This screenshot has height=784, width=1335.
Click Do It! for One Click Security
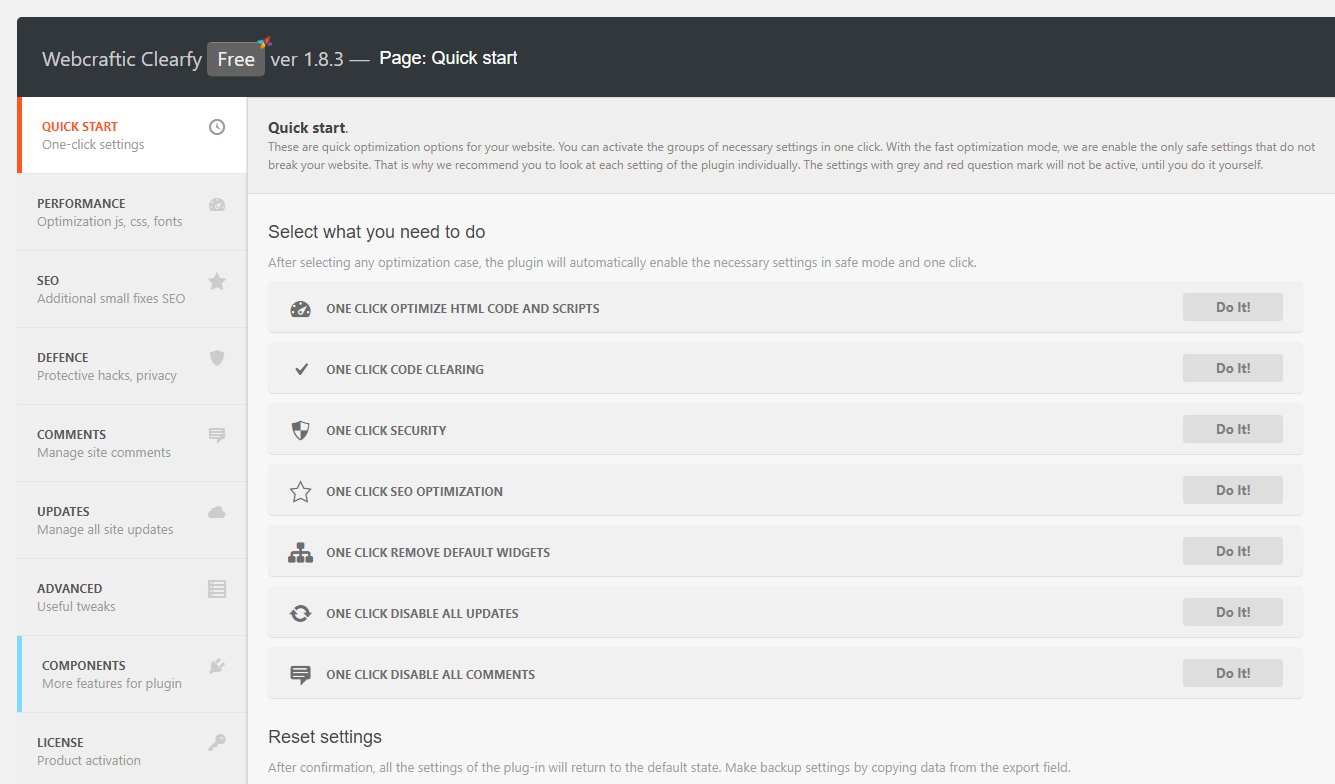(1232, 428)
